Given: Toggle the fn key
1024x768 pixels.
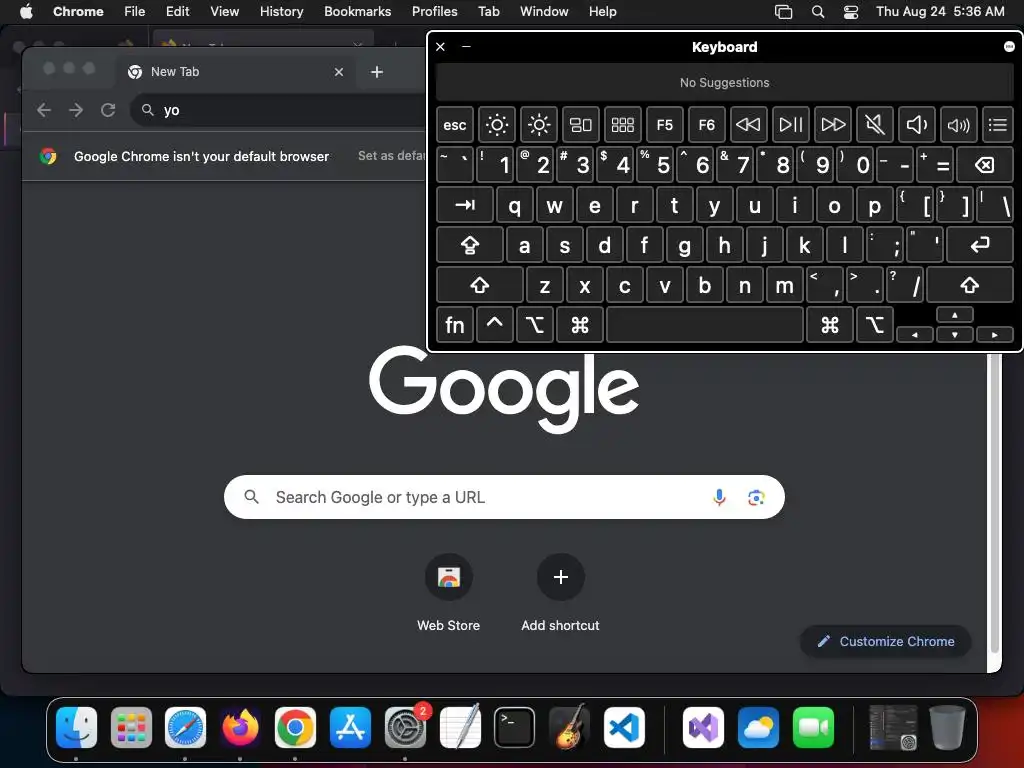Looking at the screenshot, I should 455,325.
